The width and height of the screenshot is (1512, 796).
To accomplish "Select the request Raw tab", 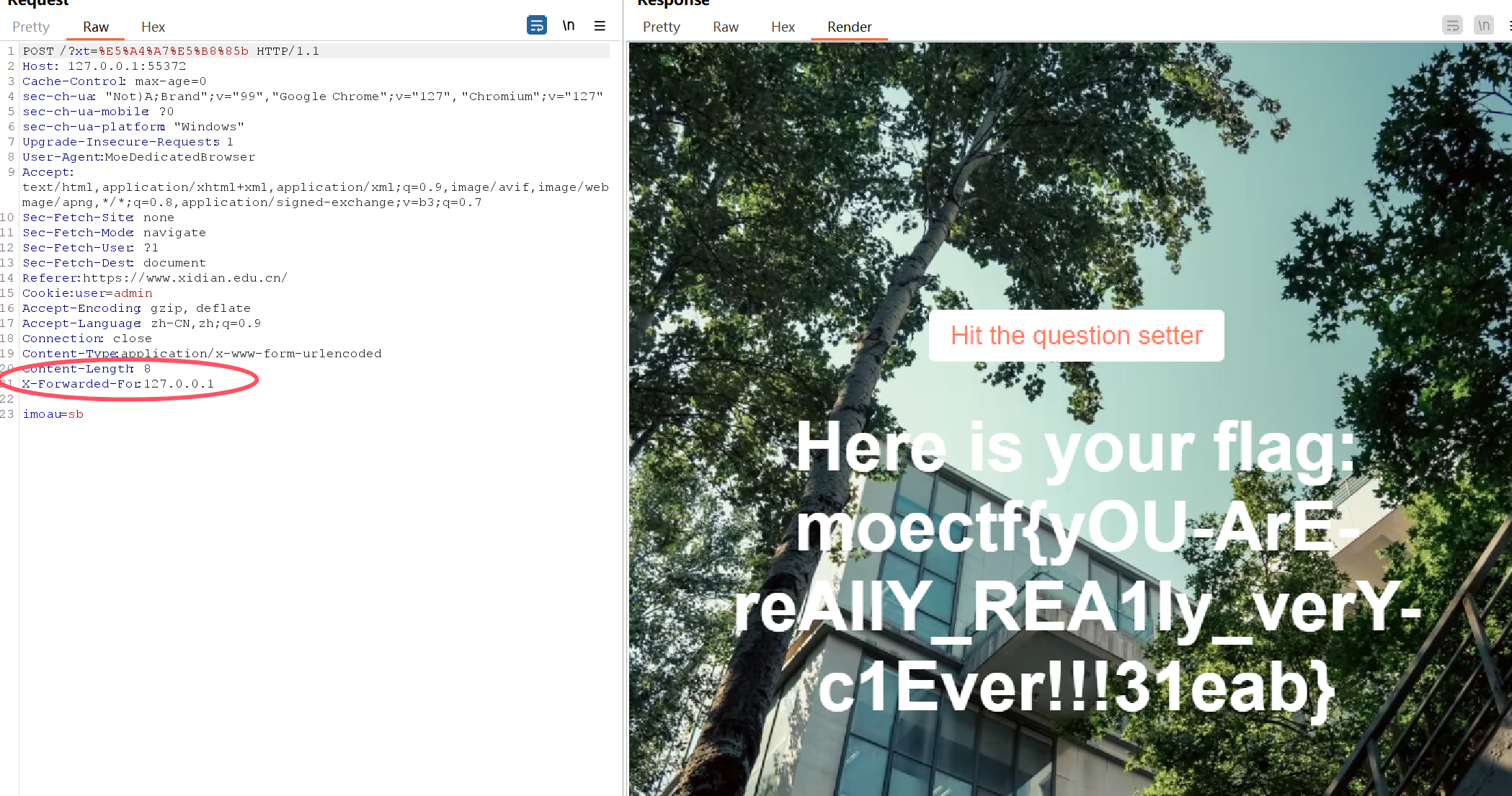I will point(95,27).
